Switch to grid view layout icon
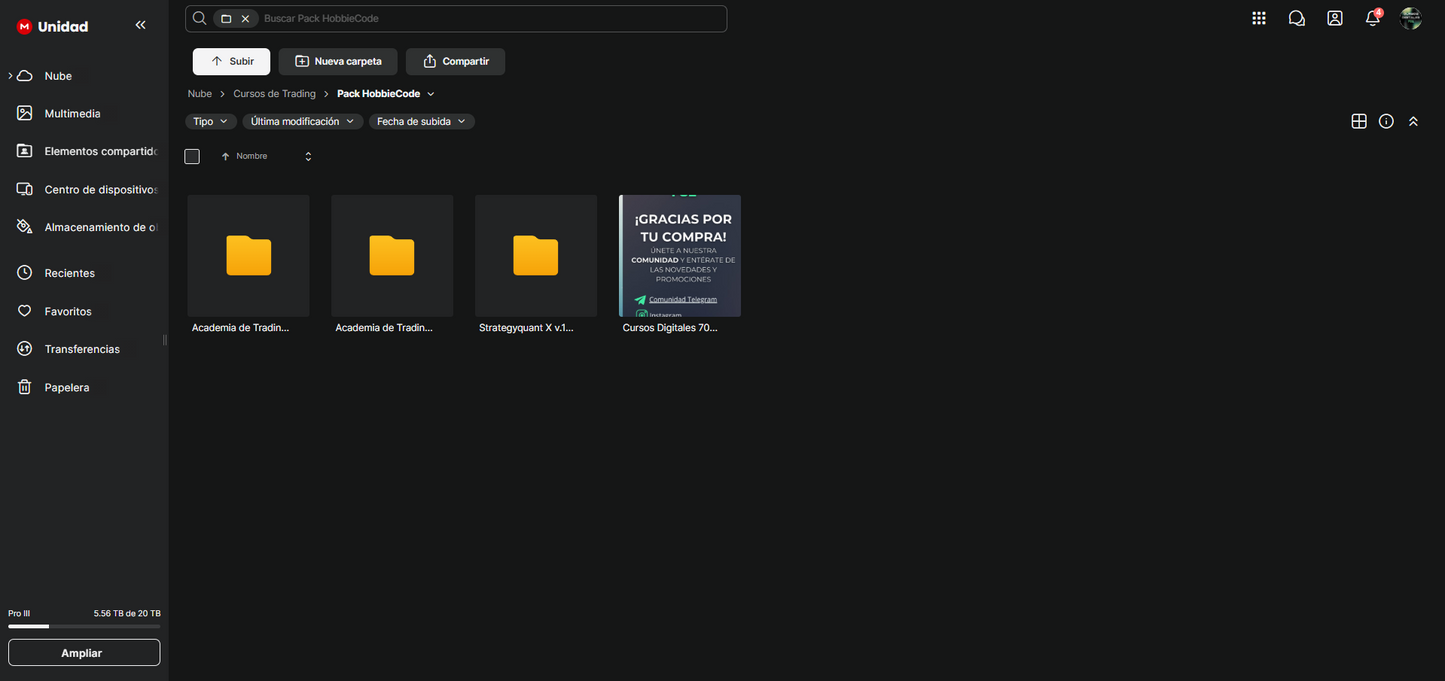Image resolution: width=1445 pixels, height=681 pixels. pos(1359,121)
